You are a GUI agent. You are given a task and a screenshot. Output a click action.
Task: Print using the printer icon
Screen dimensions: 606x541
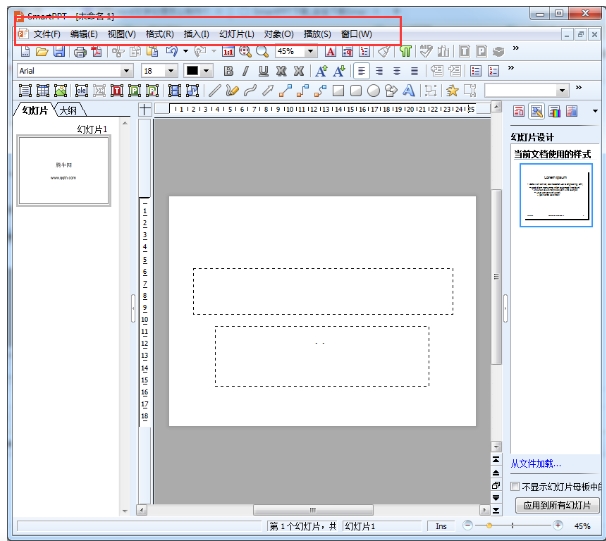point(80,51)
